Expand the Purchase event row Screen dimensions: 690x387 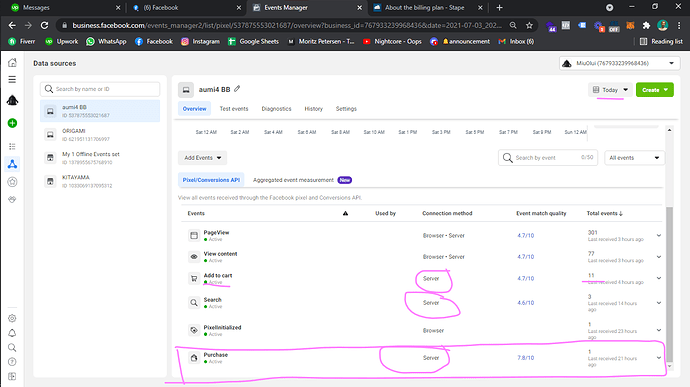point(659,358)
